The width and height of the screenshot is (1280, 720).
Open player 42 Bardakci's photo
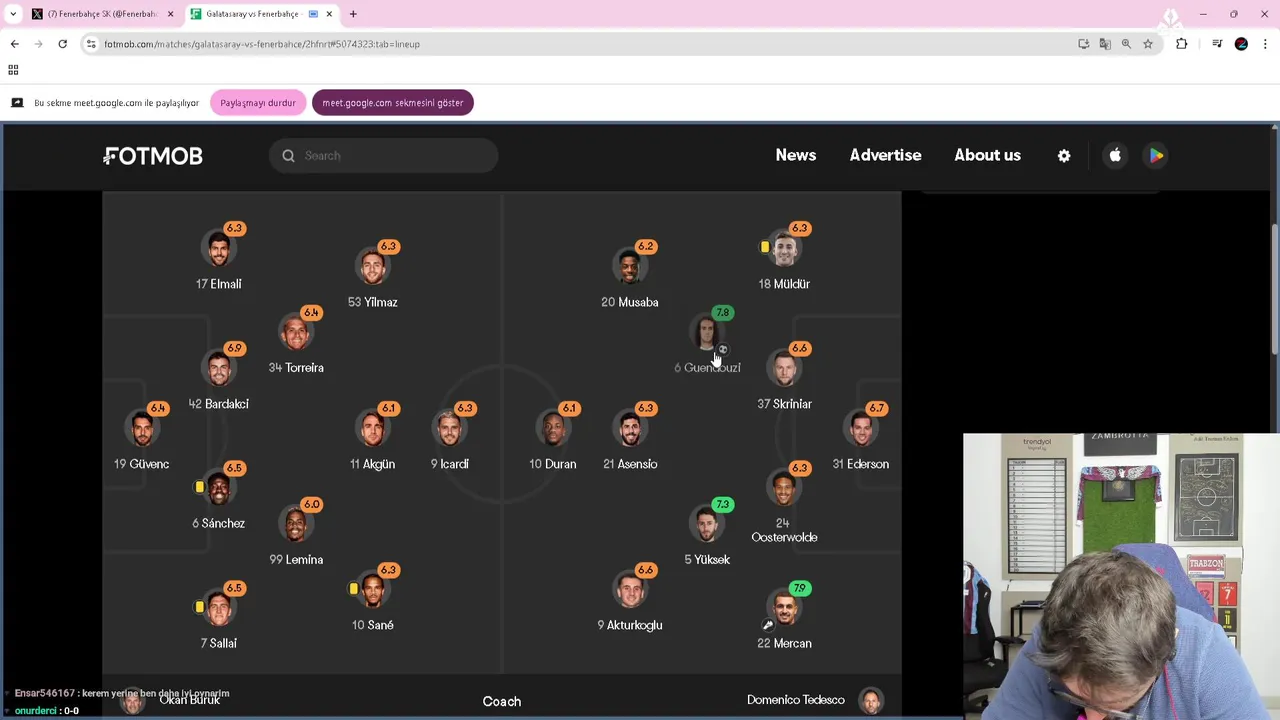[219, 369]
